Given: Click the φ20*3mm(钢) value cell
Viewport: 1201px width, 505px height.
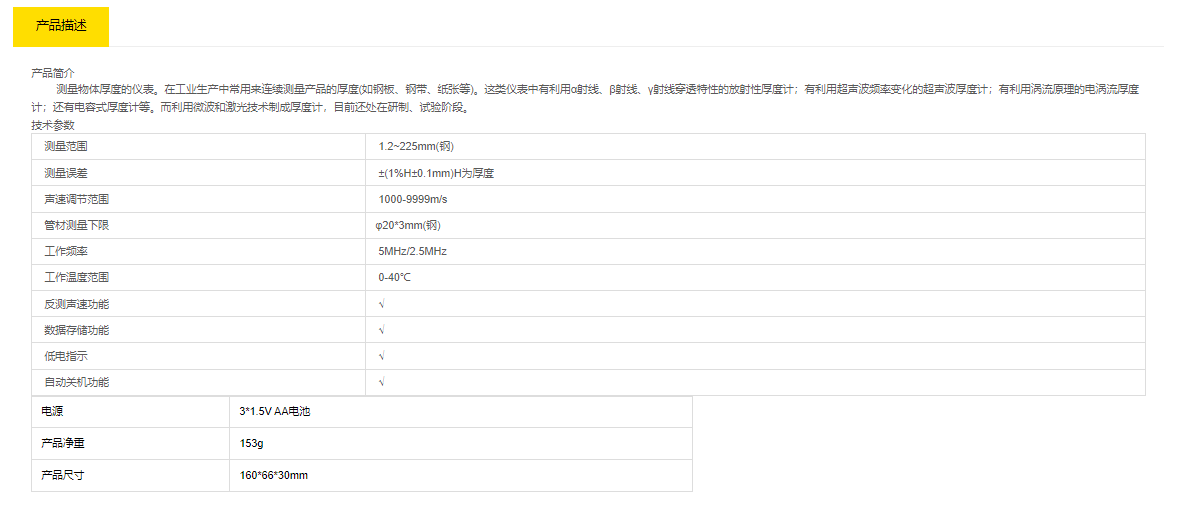Looking at the screenshot, I should [x=755, y=225].
